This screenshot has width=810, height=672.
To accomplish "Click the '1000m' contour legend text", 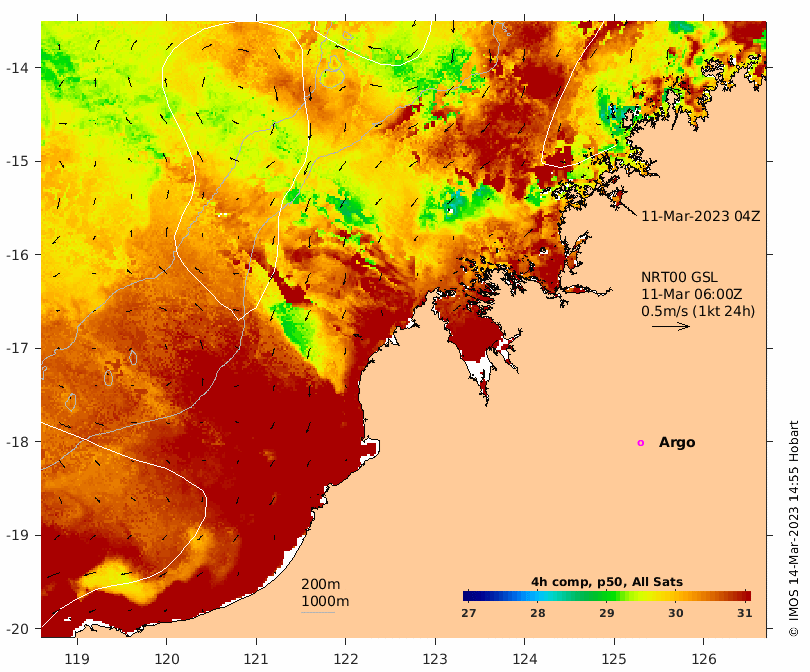I will click(325, 601).
